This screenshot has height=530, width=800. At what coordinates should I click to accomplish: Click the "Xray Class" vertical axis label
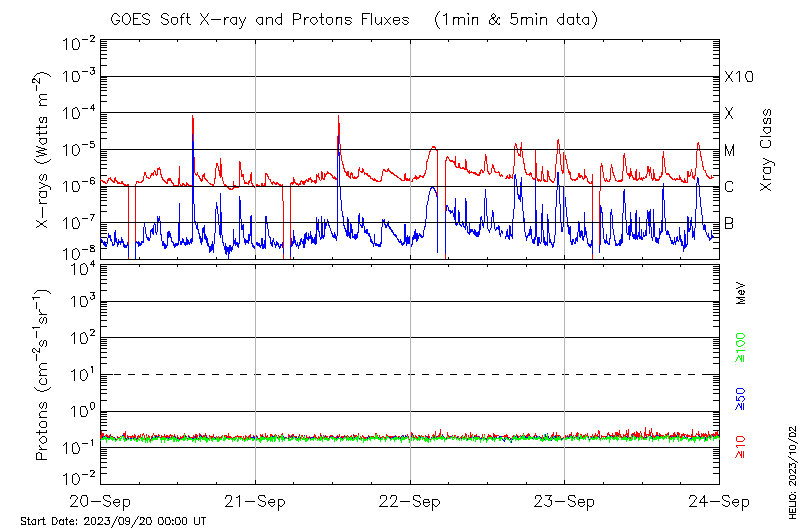click(766, 150)
